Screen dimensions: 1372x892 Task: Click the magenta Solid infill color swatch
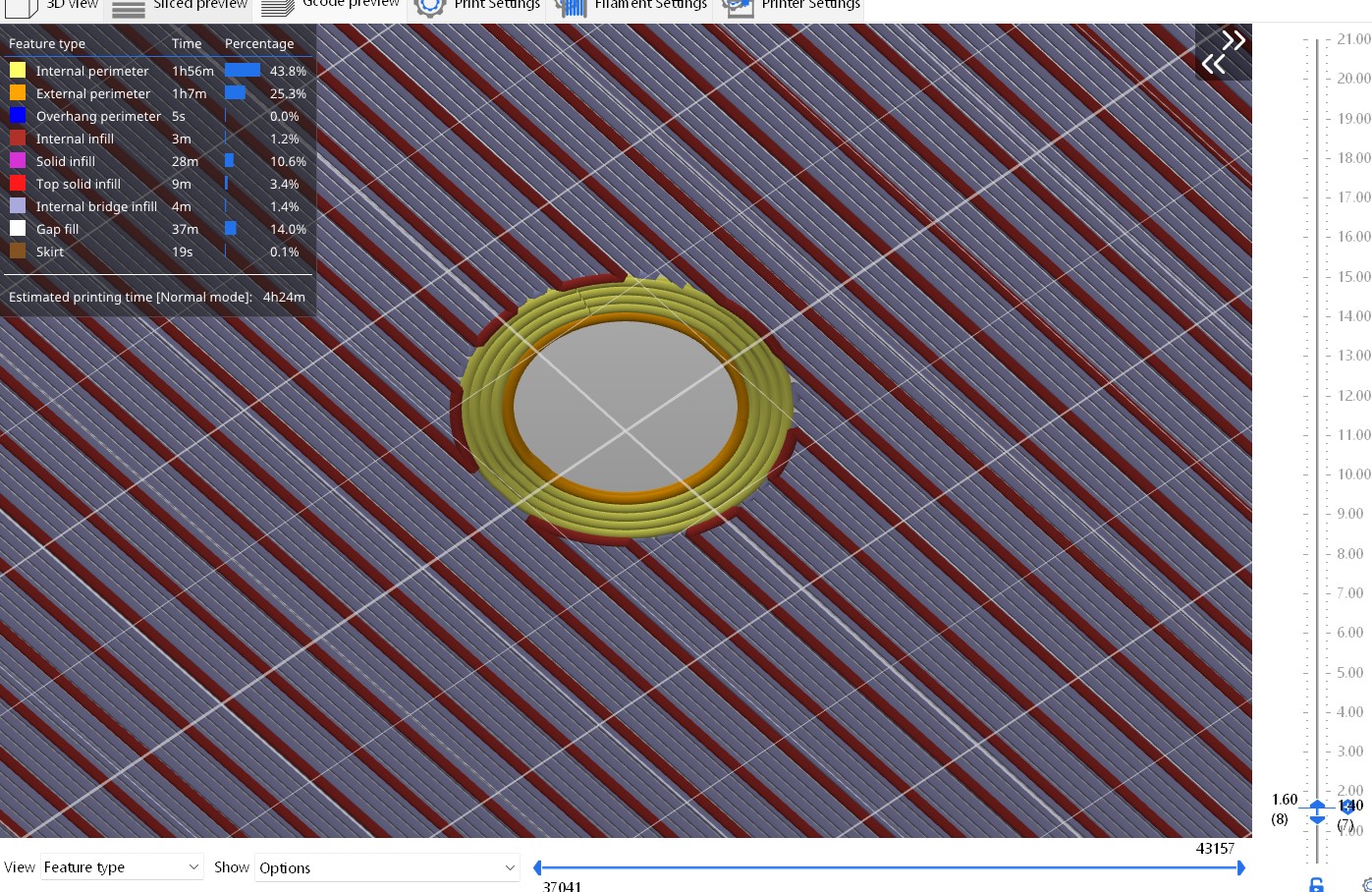(18, 161)
